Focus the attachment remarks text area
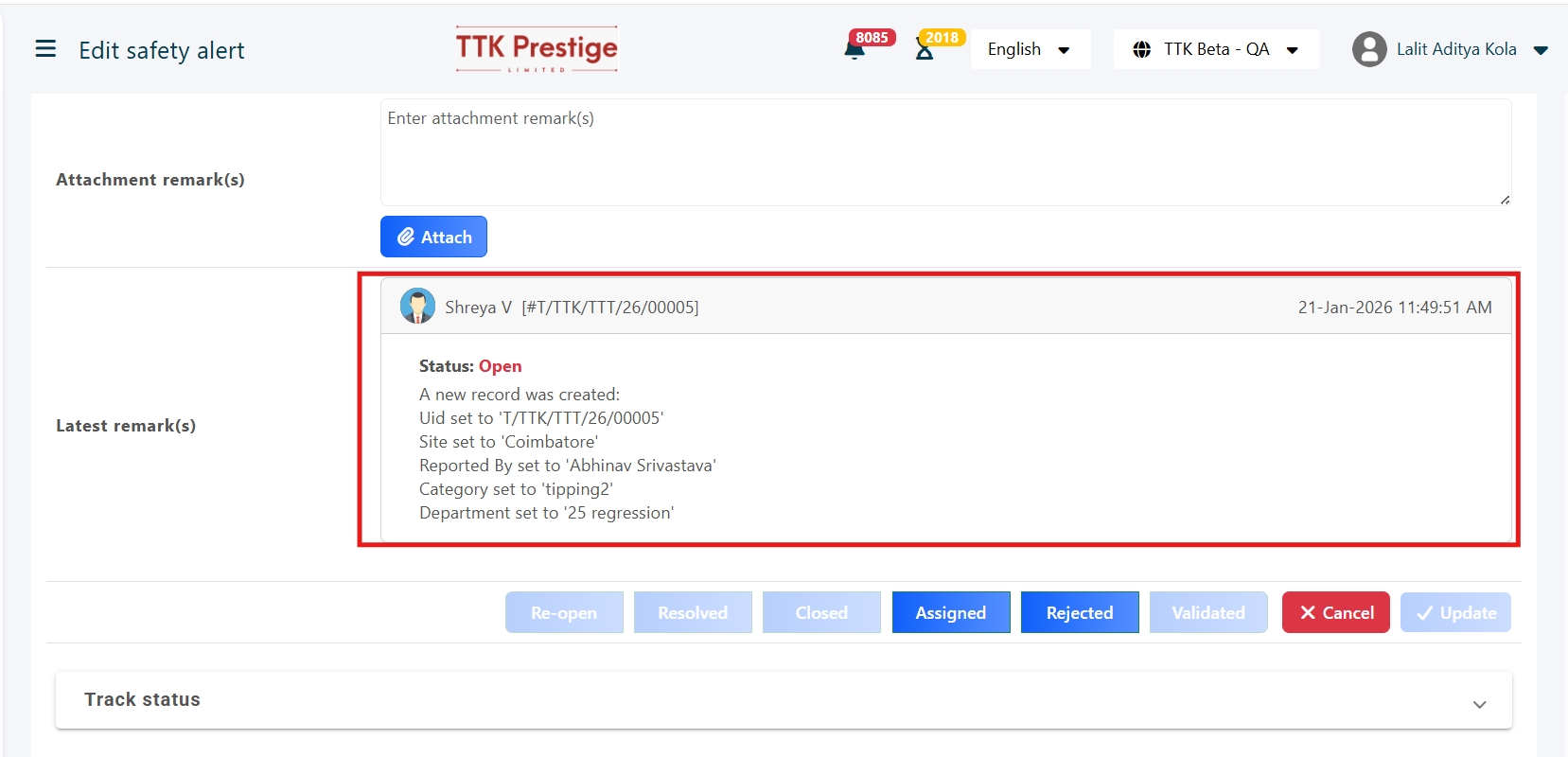1568x757 pixels. tap(944, 151)
